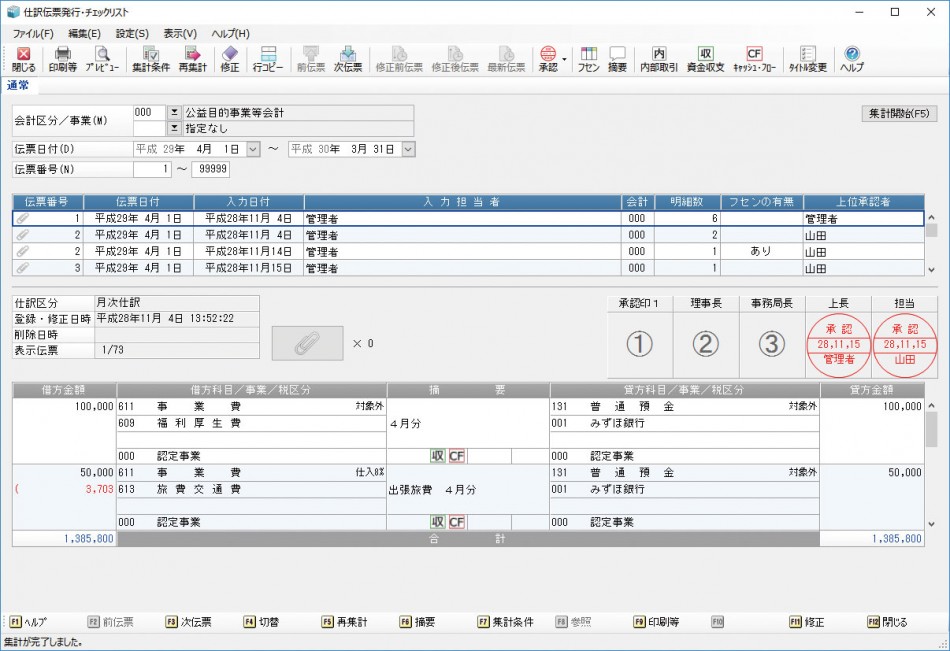Open the 会計区分 code dropdown next to 000

[174, 113]
